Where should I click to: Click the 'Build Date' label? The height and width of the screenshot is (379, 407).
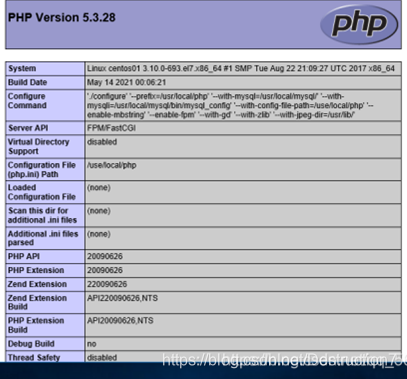click(x=28, y=82)
